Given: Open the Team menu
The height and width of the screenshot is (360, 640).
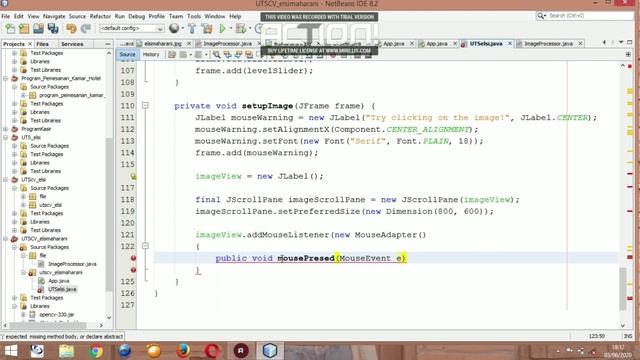Looking at the screenshot, I should tap(176, 16).
